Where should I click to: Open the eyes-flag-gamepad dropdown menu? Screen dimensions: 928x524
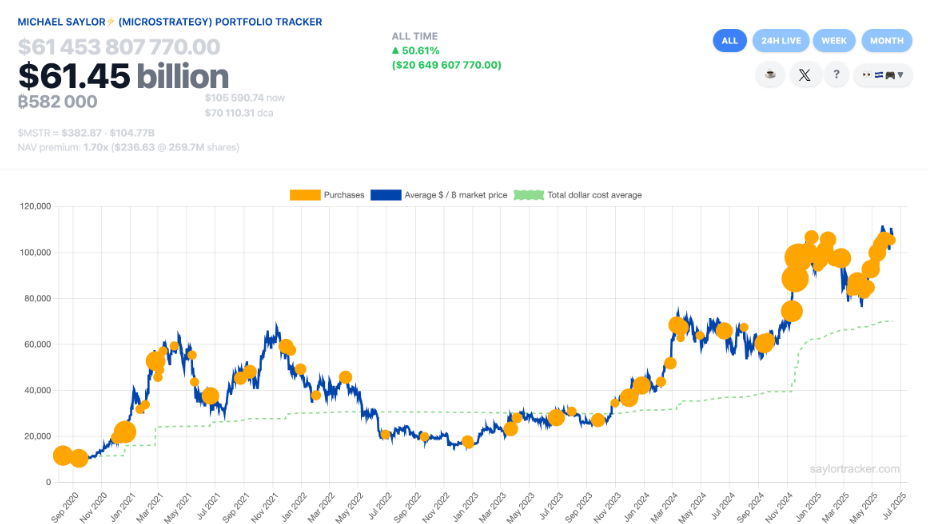tap(882, 74)
